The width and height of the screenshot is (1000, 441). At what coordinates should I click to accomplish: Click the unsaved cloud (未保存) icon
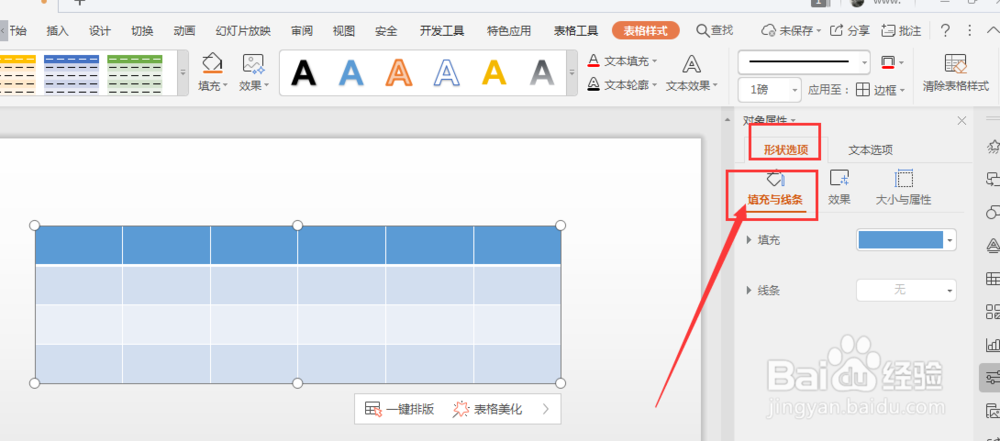[x=769, y=30]
